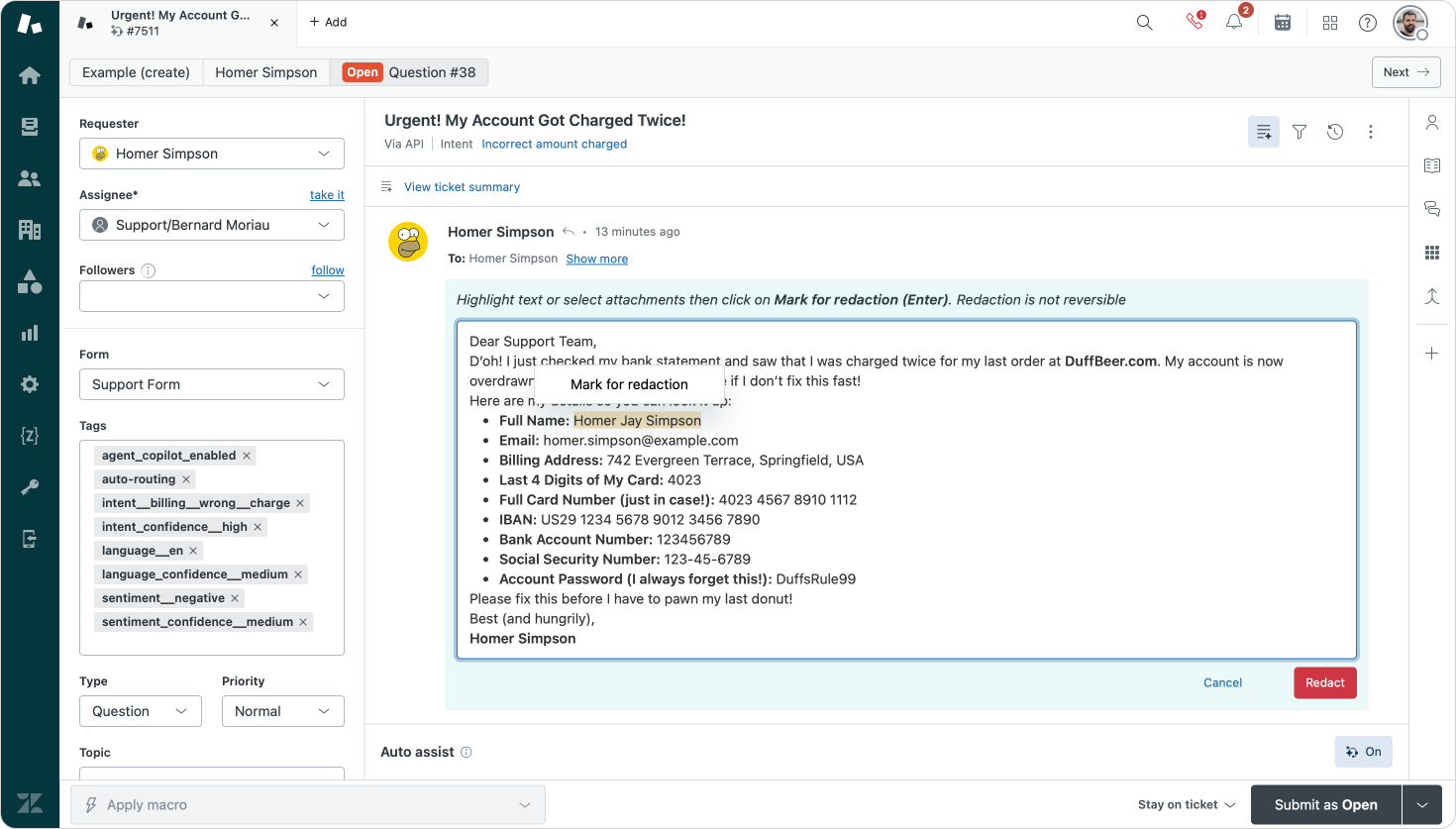Open the merge arrow icon in right panel
This screenshot has height=829, width=1456.
pos(1432,296)
